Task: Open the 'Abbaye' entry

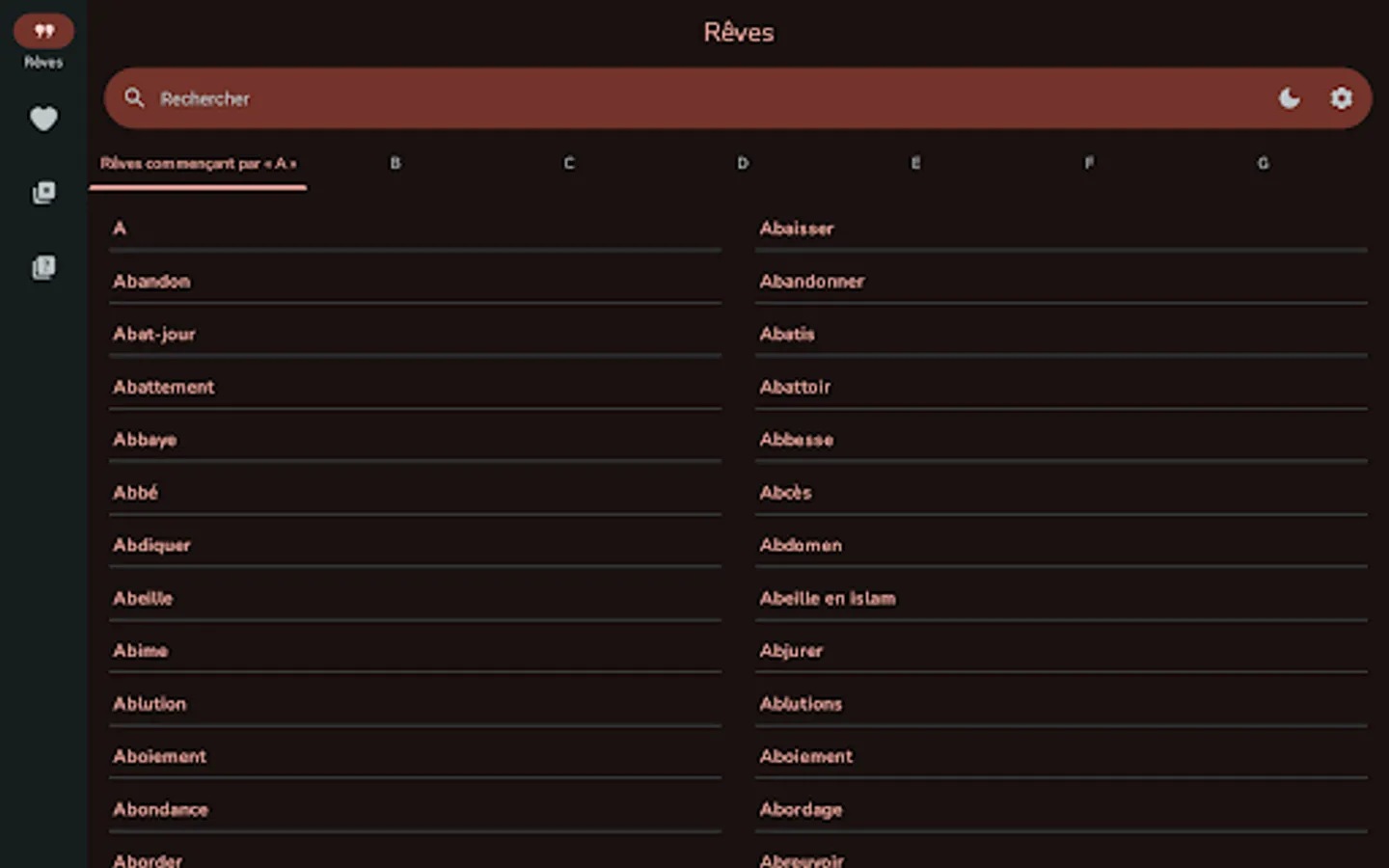Action: [x=415, y=440]
